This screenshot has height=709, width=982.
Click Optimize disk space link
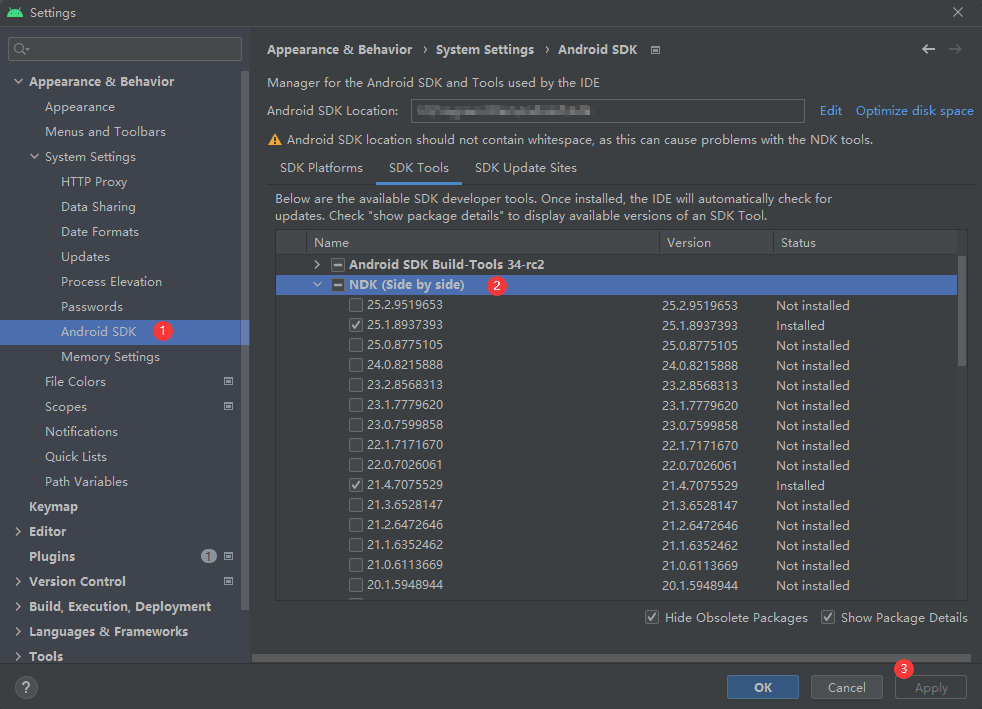[914, 111]
